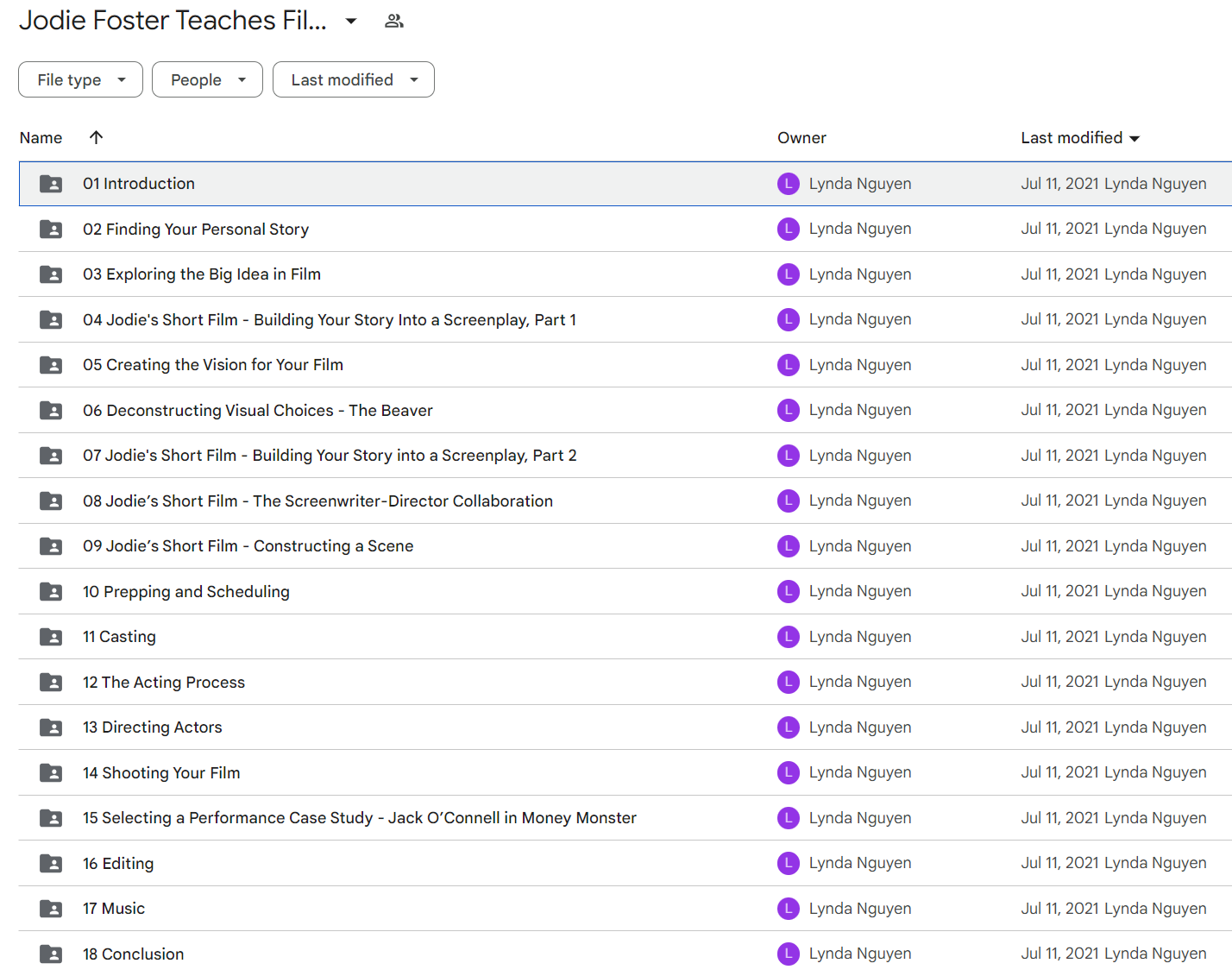
Task: Click folder icon for 06 Deconstructing Visual Choices
Action: point(51,410)
